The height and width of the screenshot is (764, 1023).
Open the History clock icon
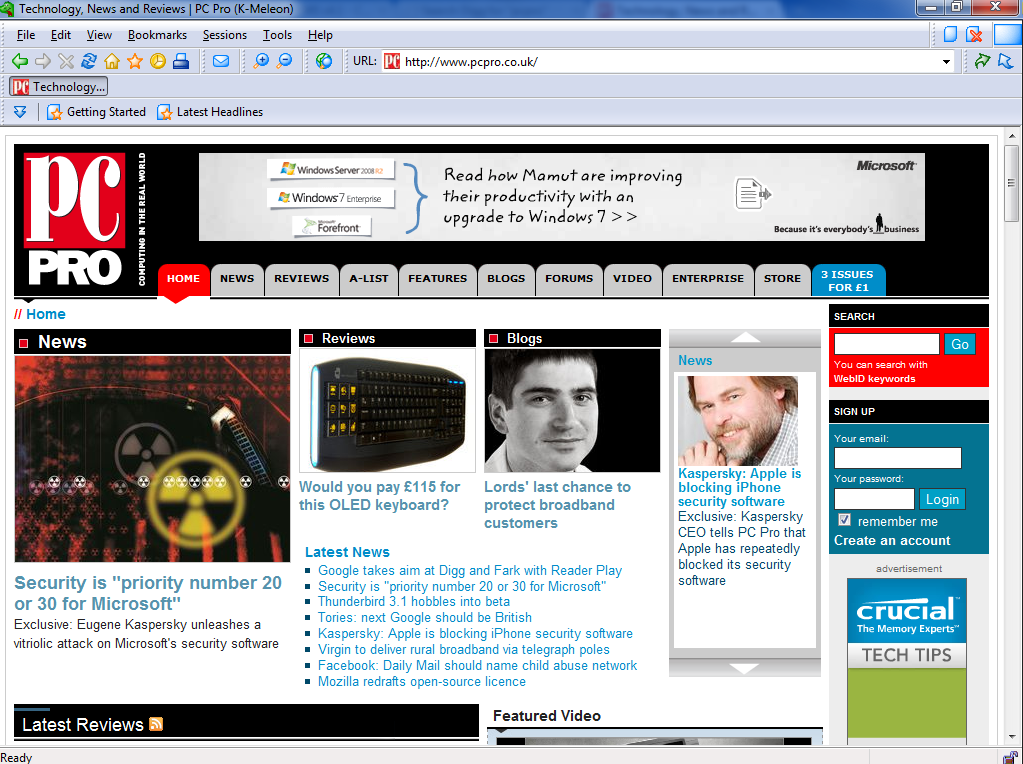158,61
